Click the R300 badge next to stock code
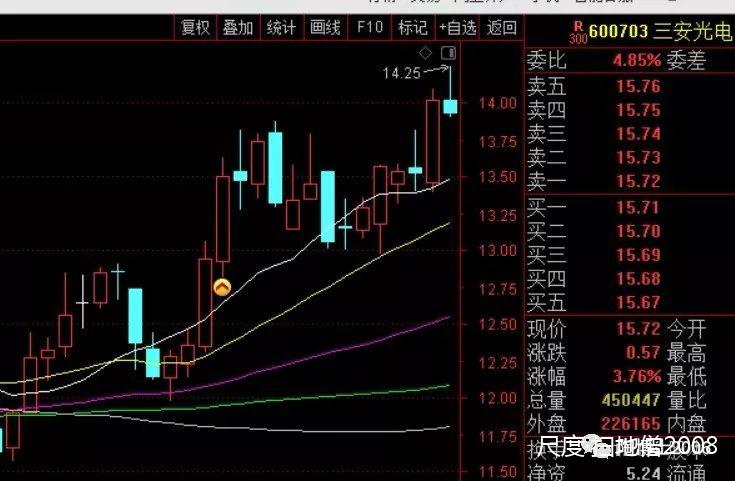 (x=578, y=33)
